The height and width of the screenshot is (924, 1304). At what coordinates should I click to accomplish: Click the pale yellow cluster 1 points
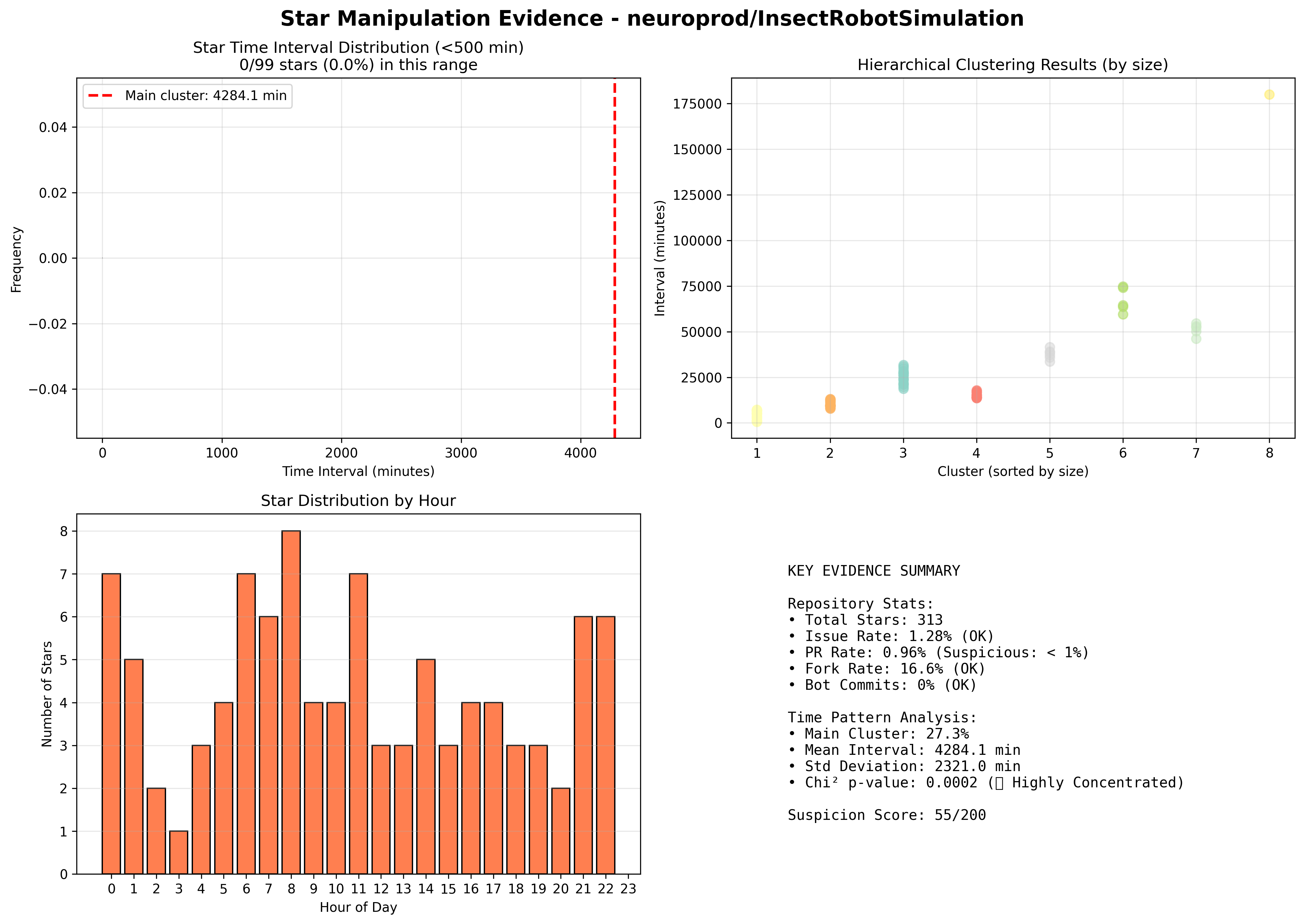[757, 415]
